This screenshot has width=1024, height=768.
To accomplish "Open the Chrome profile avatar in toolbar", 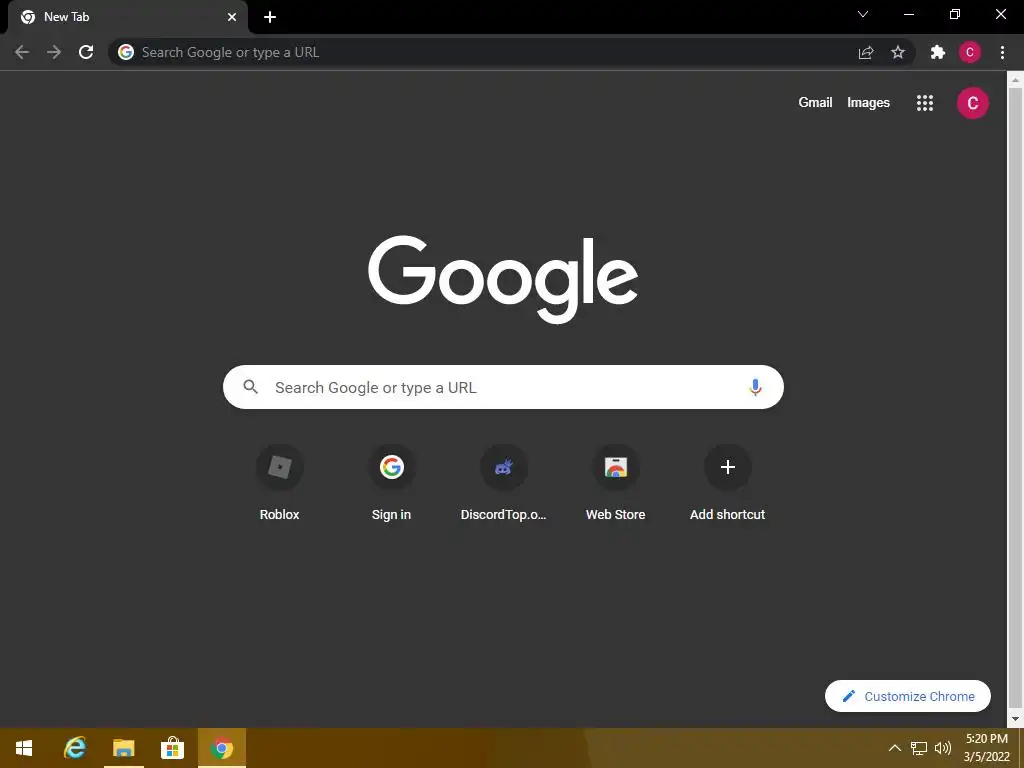I will (970, 52).
